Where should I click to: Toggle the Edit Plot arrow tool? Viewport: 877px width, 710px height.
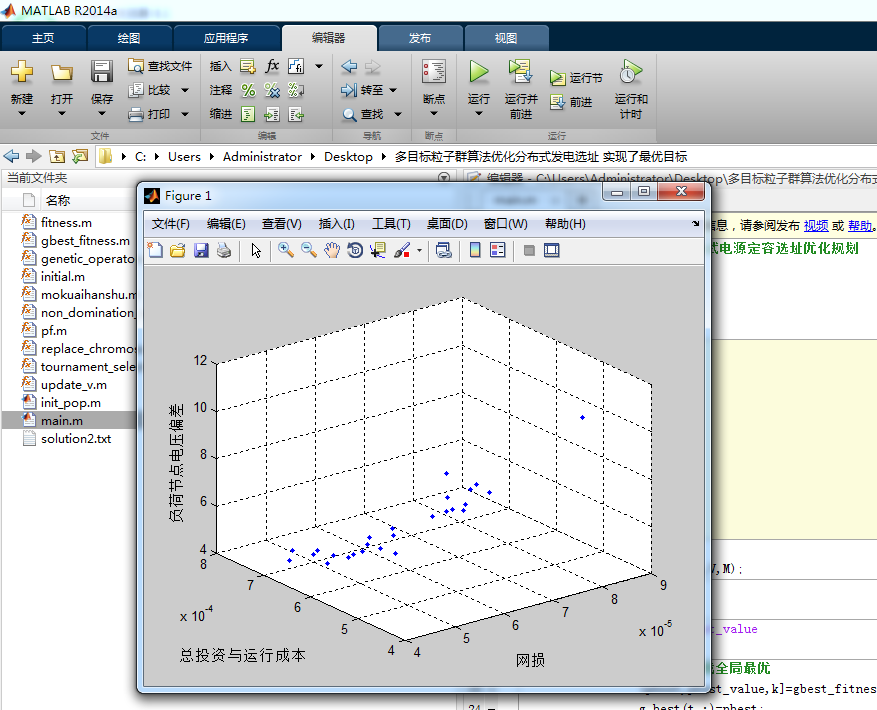(256, 250)
